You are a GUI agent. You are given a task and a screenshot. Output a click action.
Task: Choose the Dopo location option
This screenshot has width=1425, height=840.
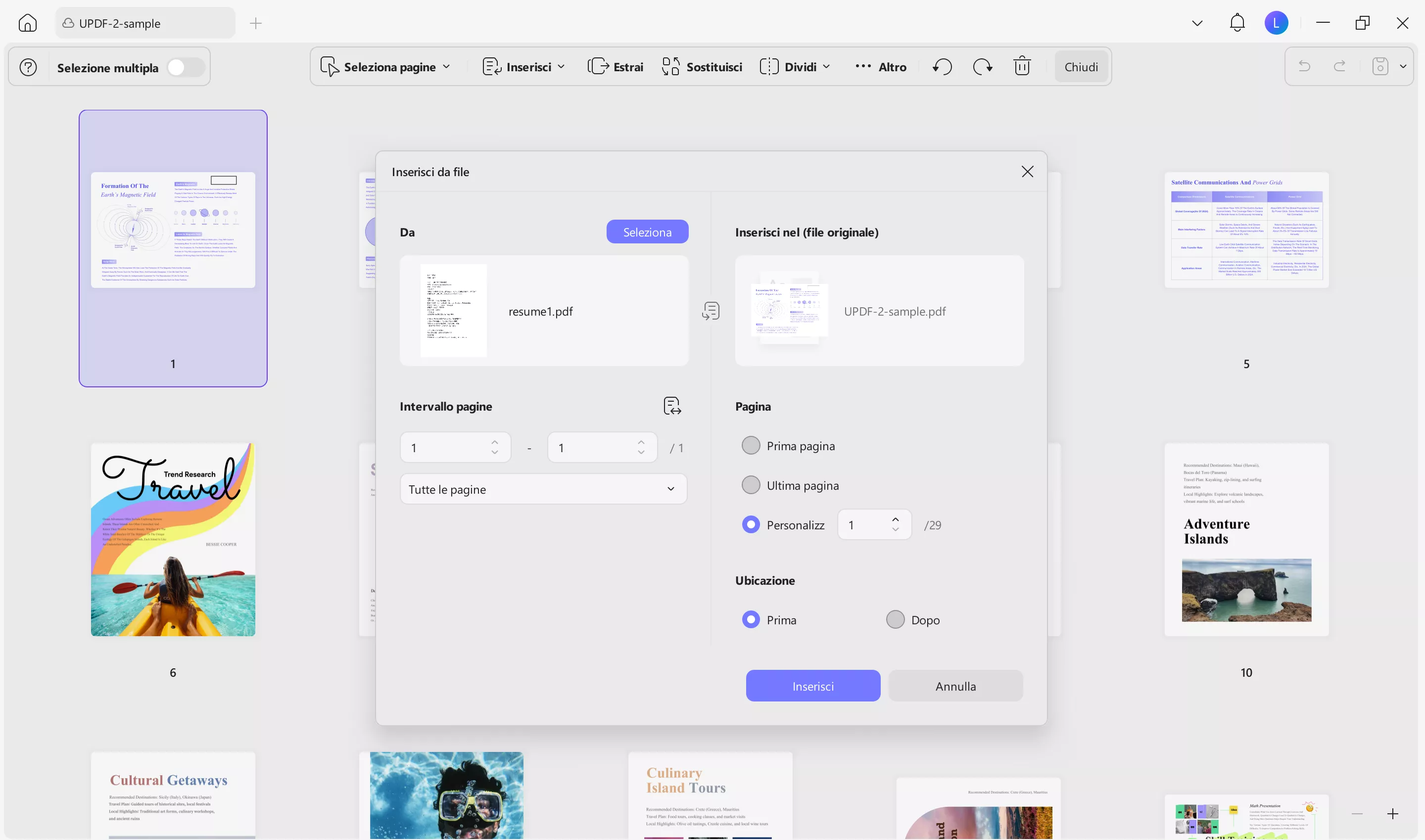(x=895, y=619)
